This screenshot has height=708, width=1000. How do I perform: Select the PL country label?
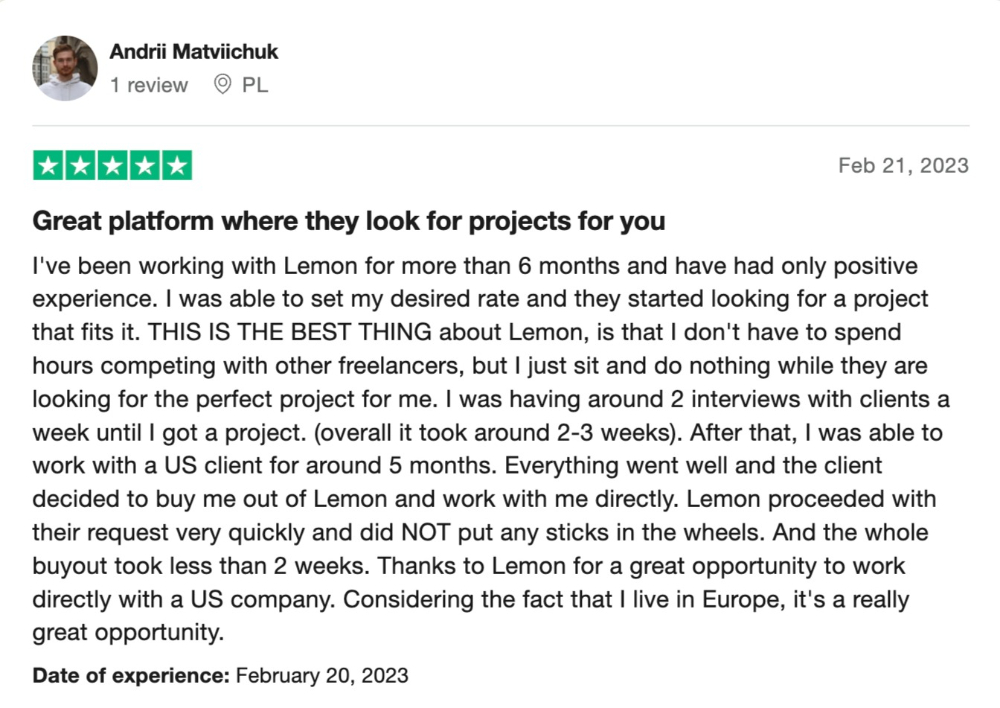tap(255, 85)
